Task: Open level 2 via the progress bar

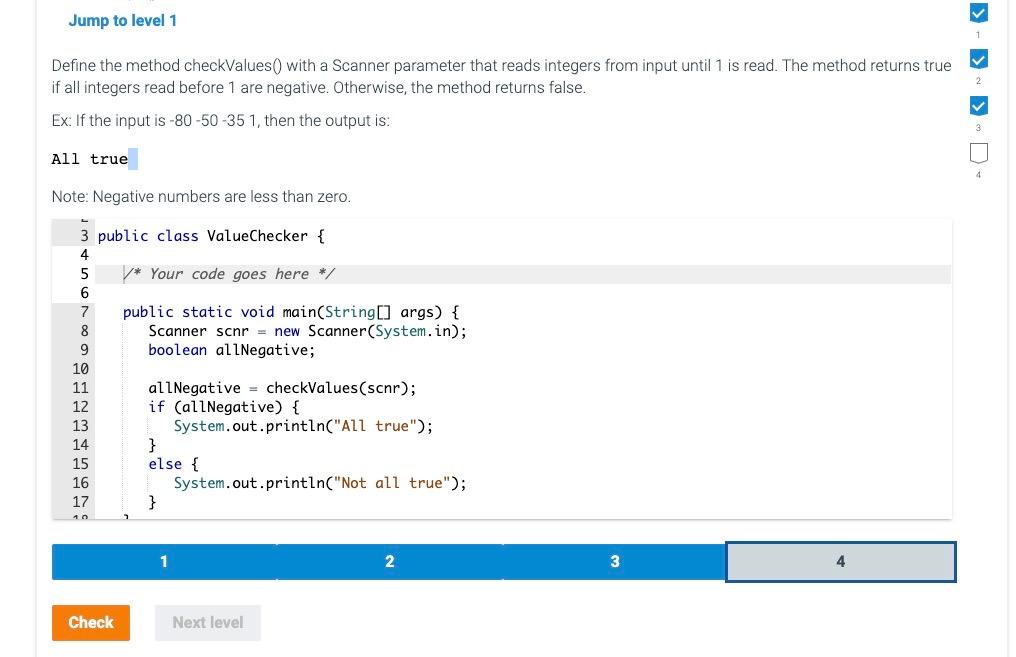Action: (389, 561)
